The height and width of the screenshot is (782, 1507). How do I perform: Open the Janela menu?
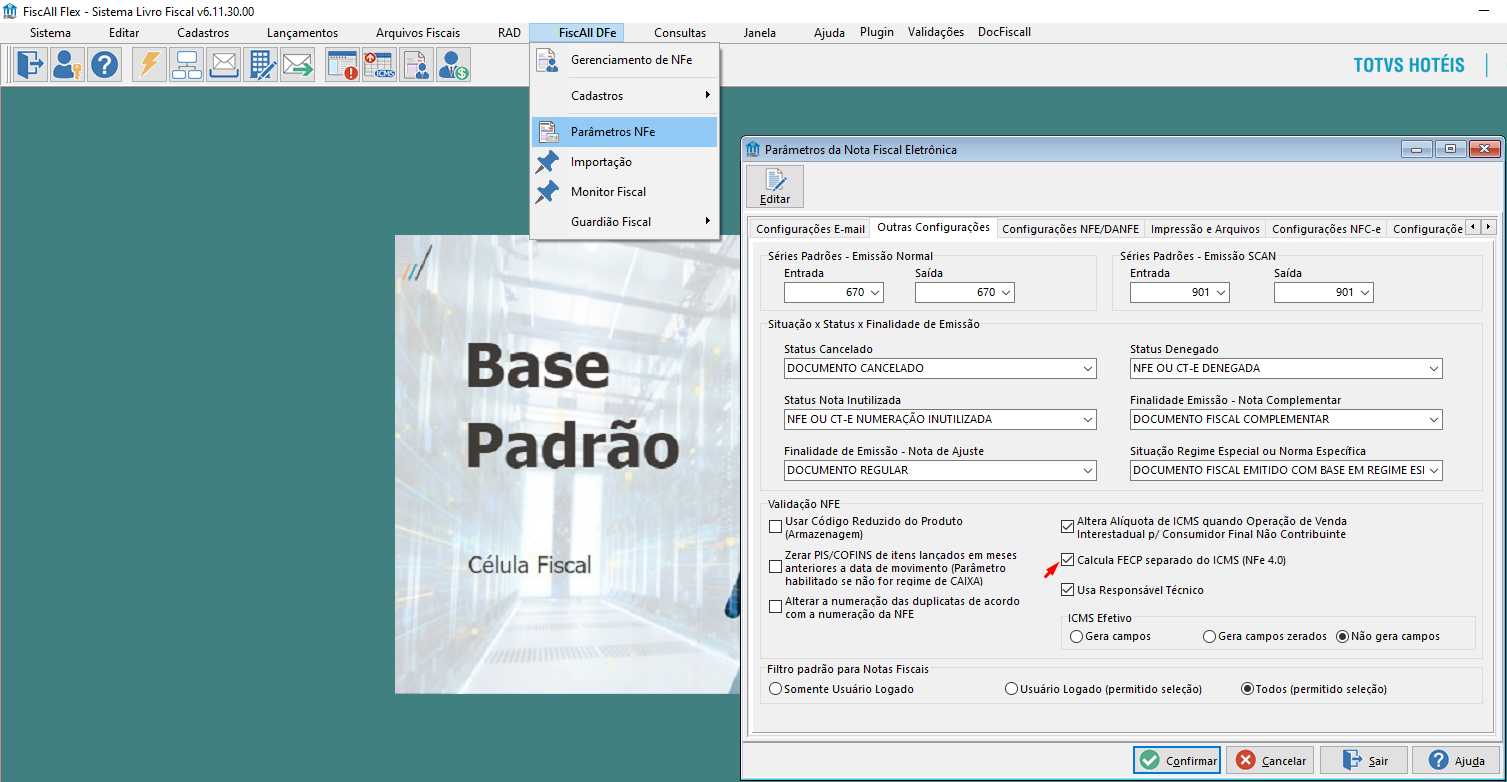[x=760, y=32]
